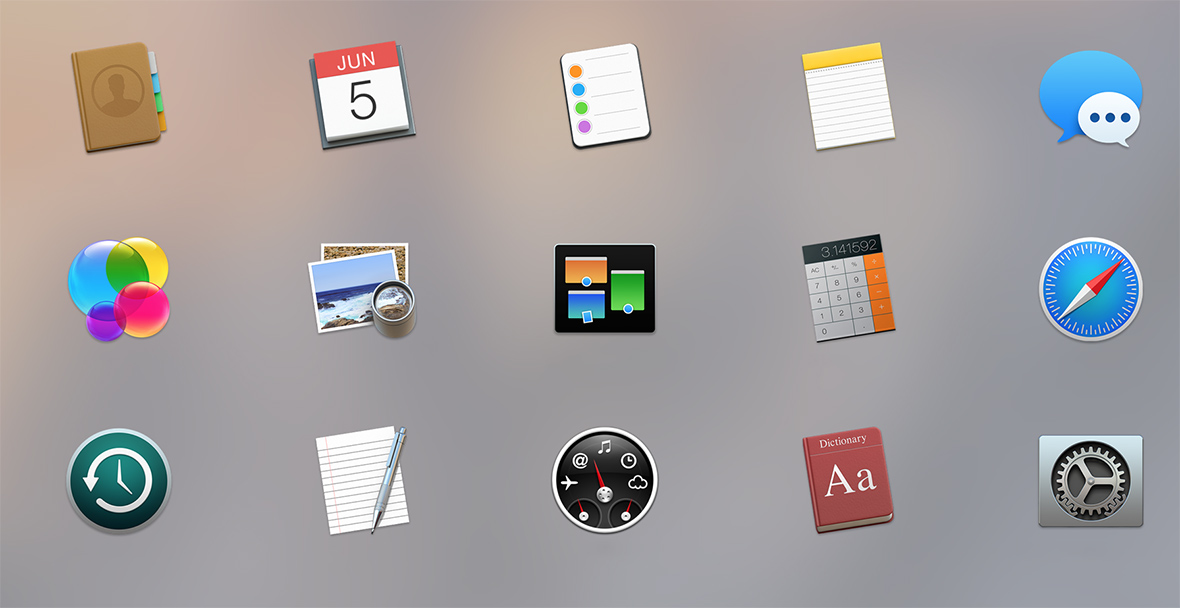This screenshot has width=1180, height=608.
Task: Launch the Dashboard gauge icon
Action: pos(603,480)
